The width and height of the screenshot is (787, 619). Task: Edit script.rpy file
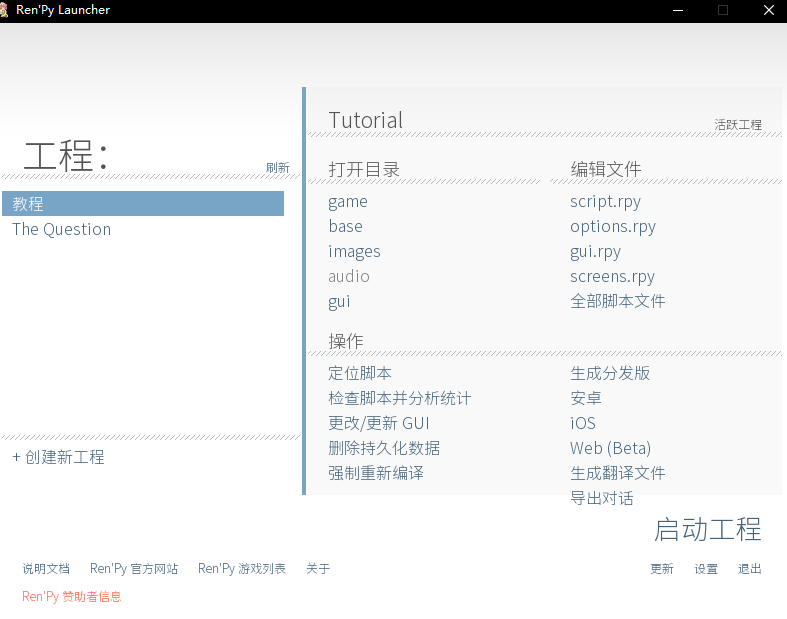click(605, 202)
